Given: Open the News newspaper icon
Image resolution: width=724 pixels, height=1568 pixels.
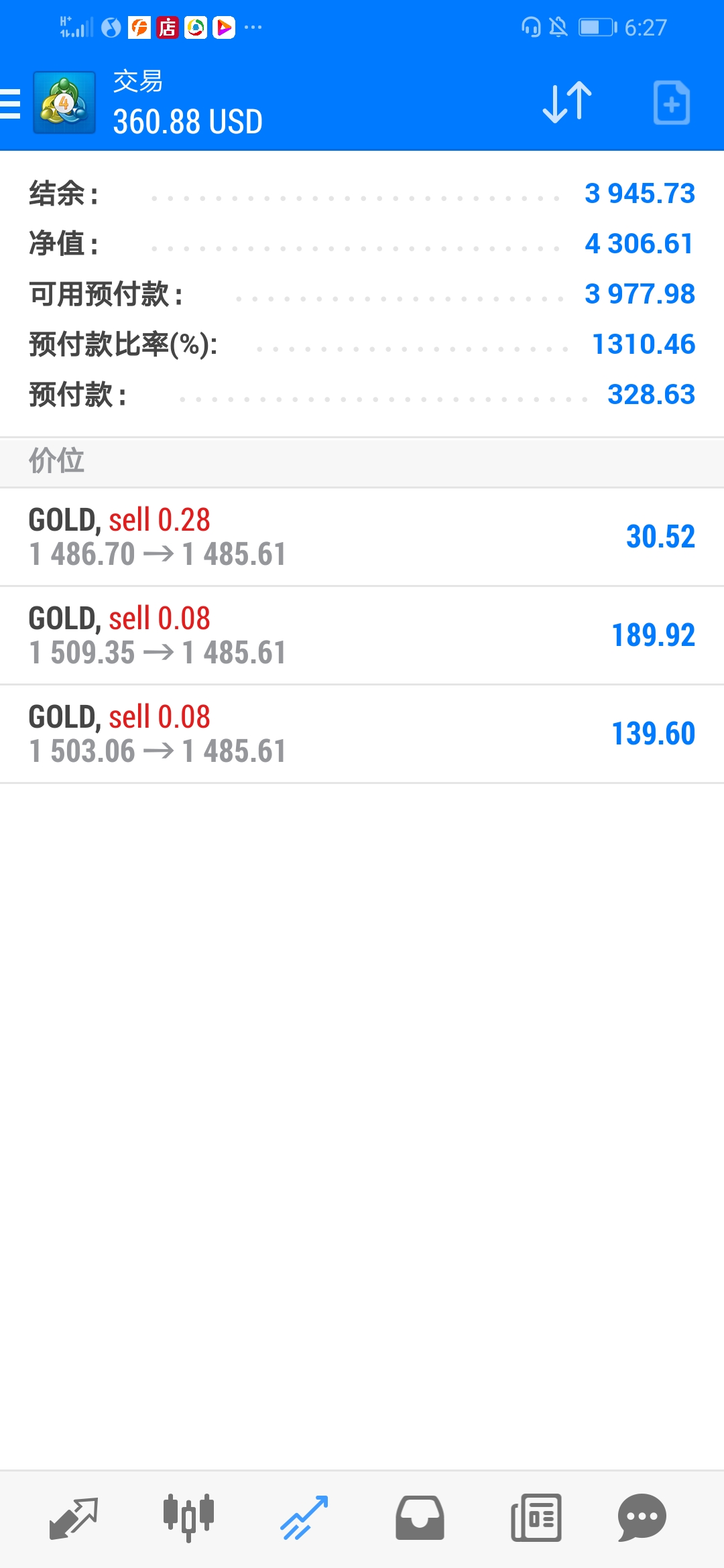Looking at the screenshot, I should [x=536, y=1518].
